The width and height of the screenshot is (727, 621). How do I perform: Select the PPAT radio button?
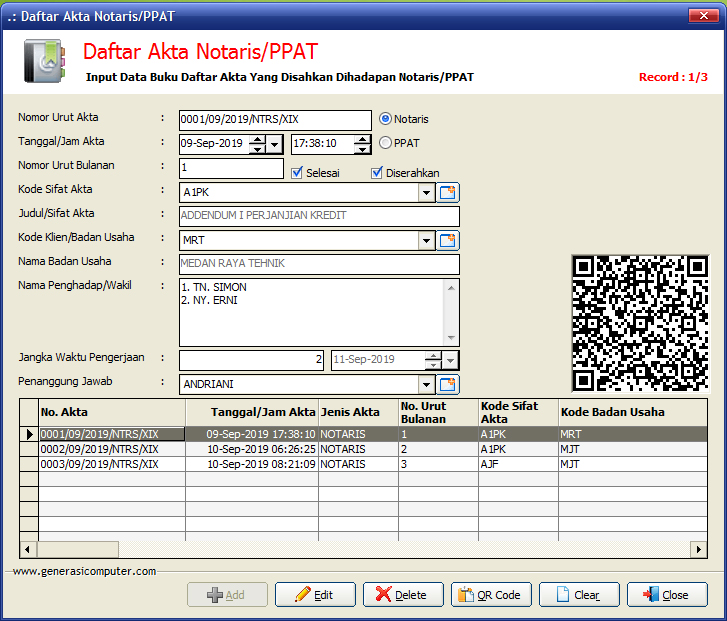[x=385, y=143]
